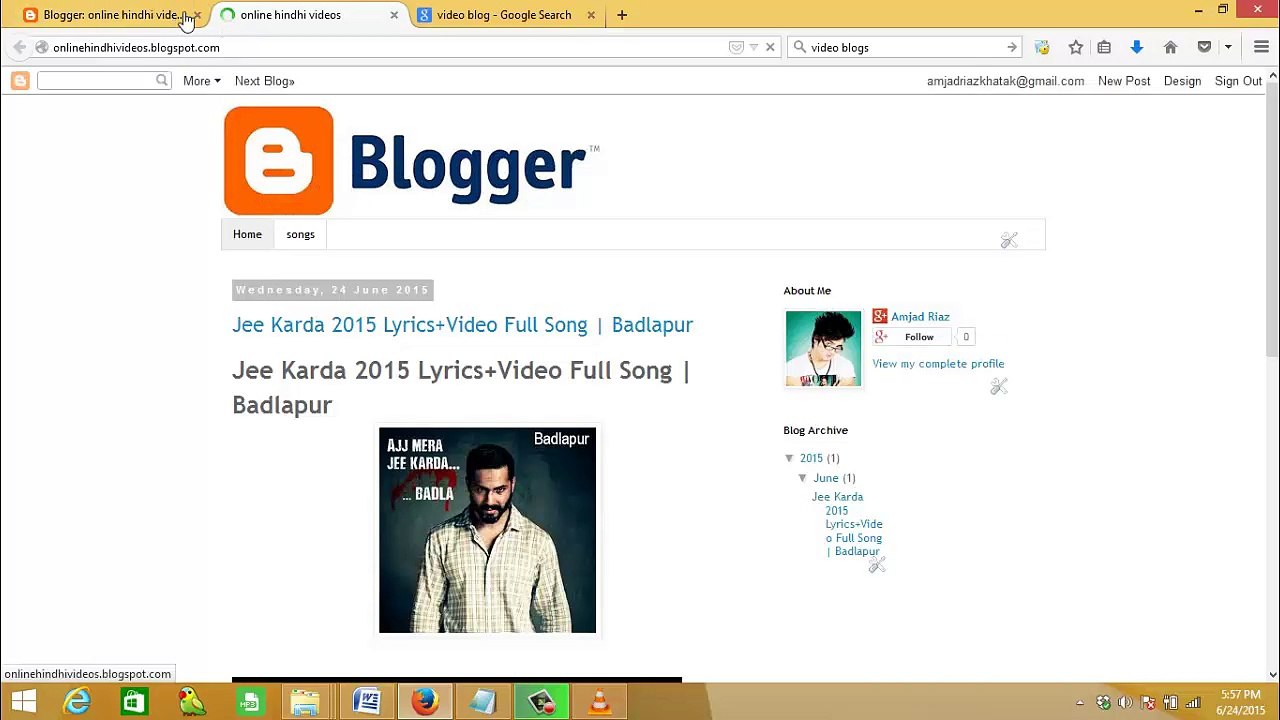
Task: Open Microsoft Word from taskbar
Action: point(367,702)
